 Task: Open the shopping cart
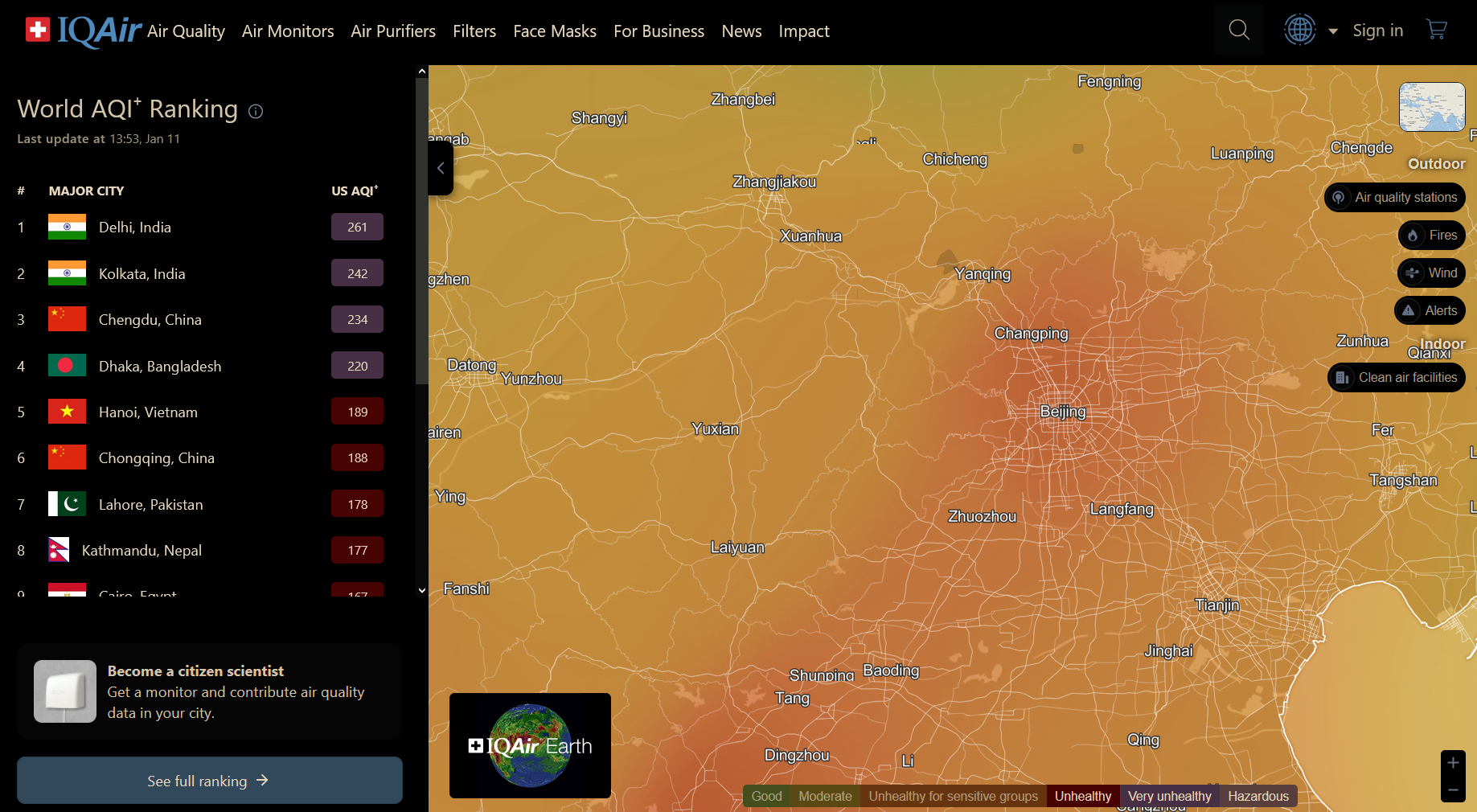tap(1436, 31)
